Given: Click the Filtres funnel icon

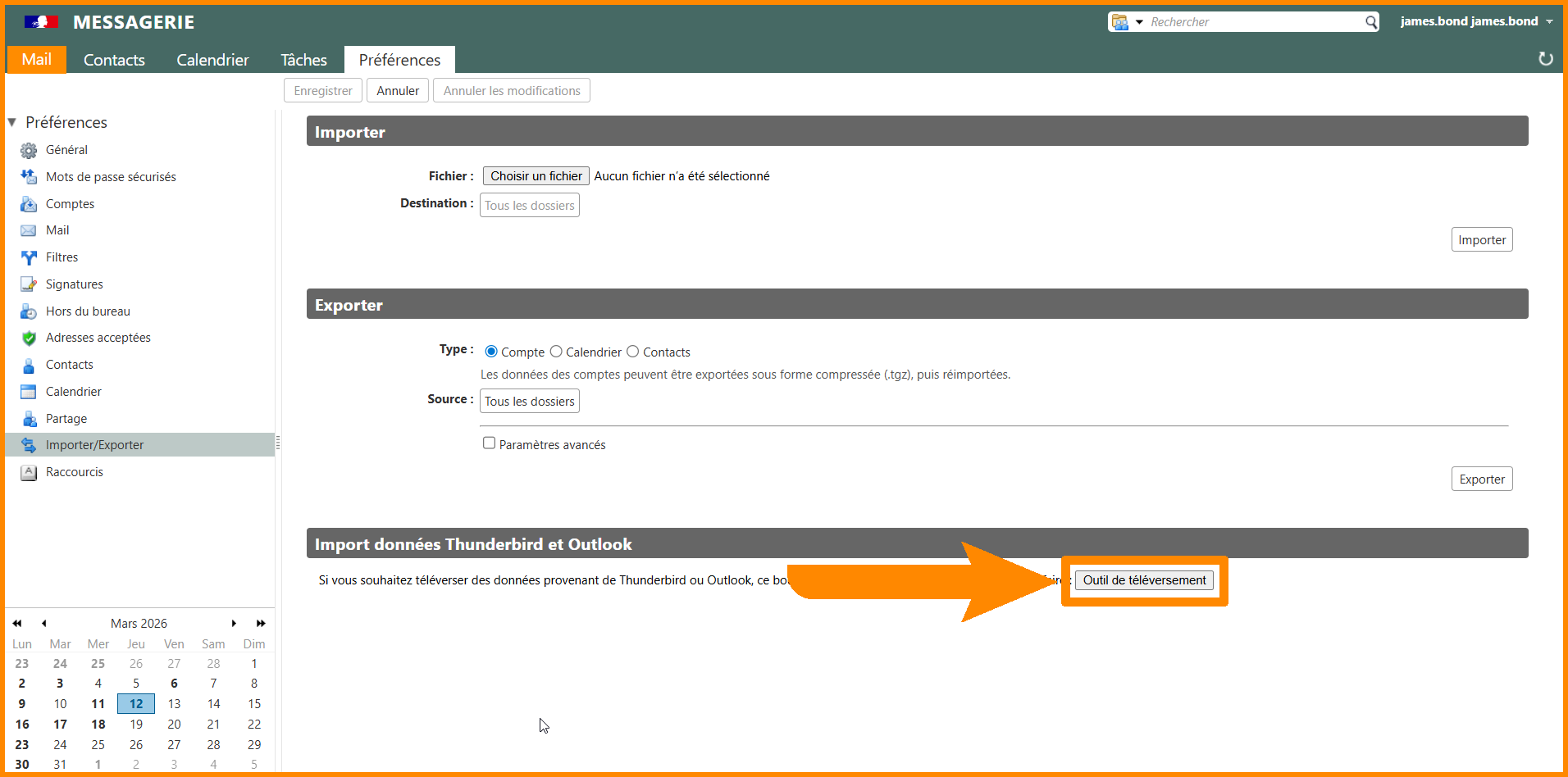Looking at the screenshot, I should tap(29, 258).
